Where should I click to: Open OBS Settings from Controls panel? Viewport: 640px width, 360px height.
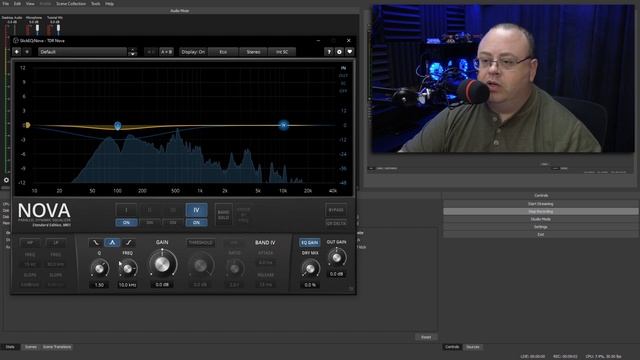541,227
